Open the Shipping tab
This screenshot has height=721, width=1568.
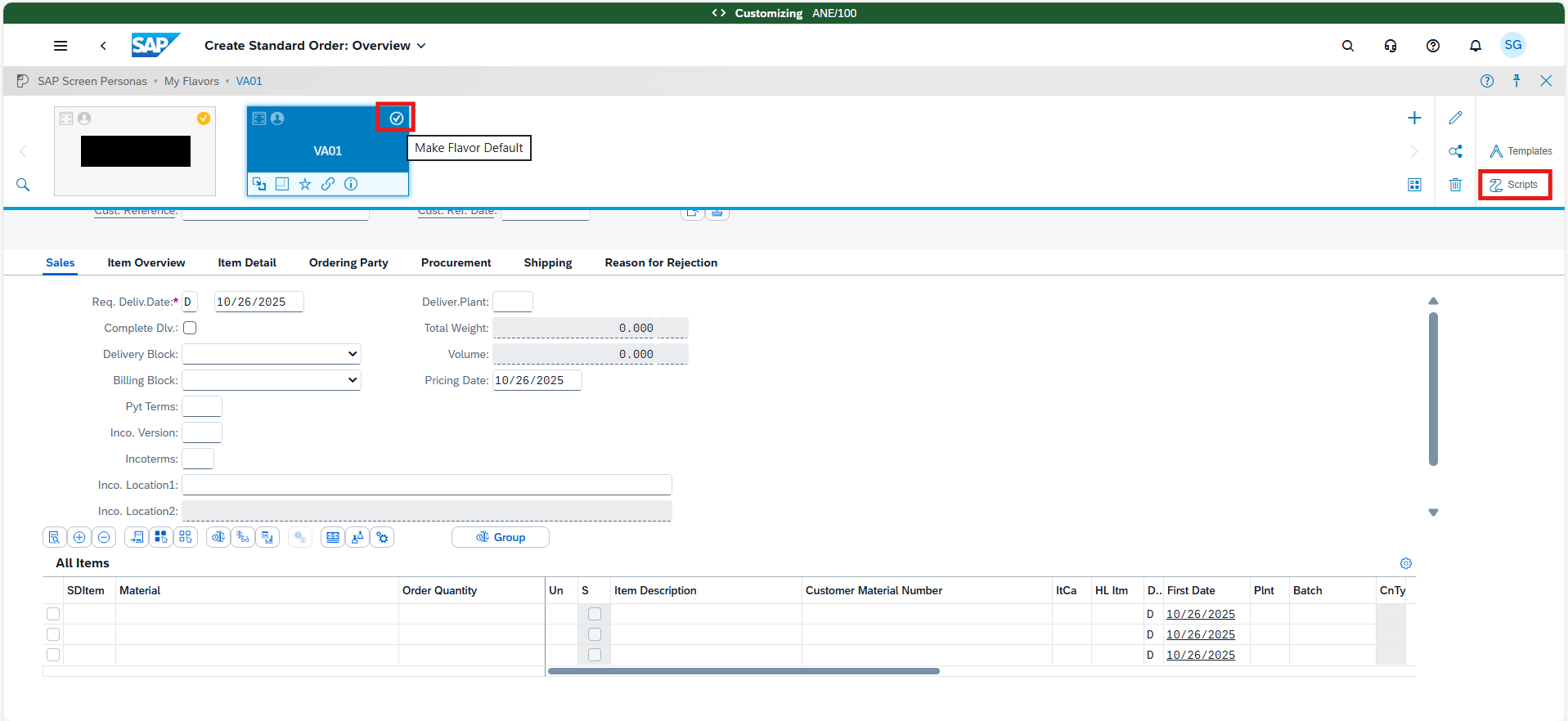tap(547, 262)
